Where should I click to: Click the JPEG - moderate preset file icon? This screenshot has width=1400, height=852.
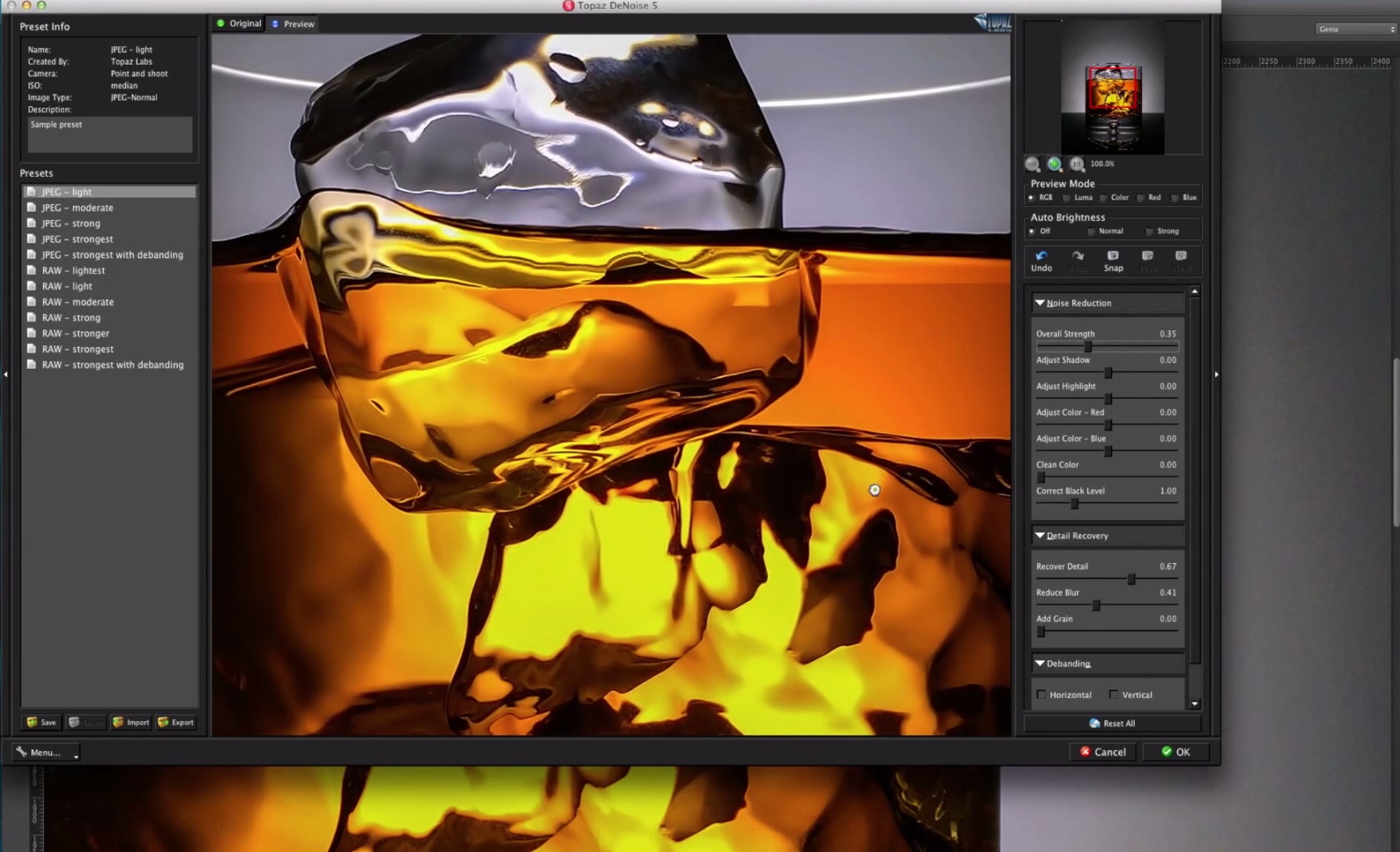(31, 208)
